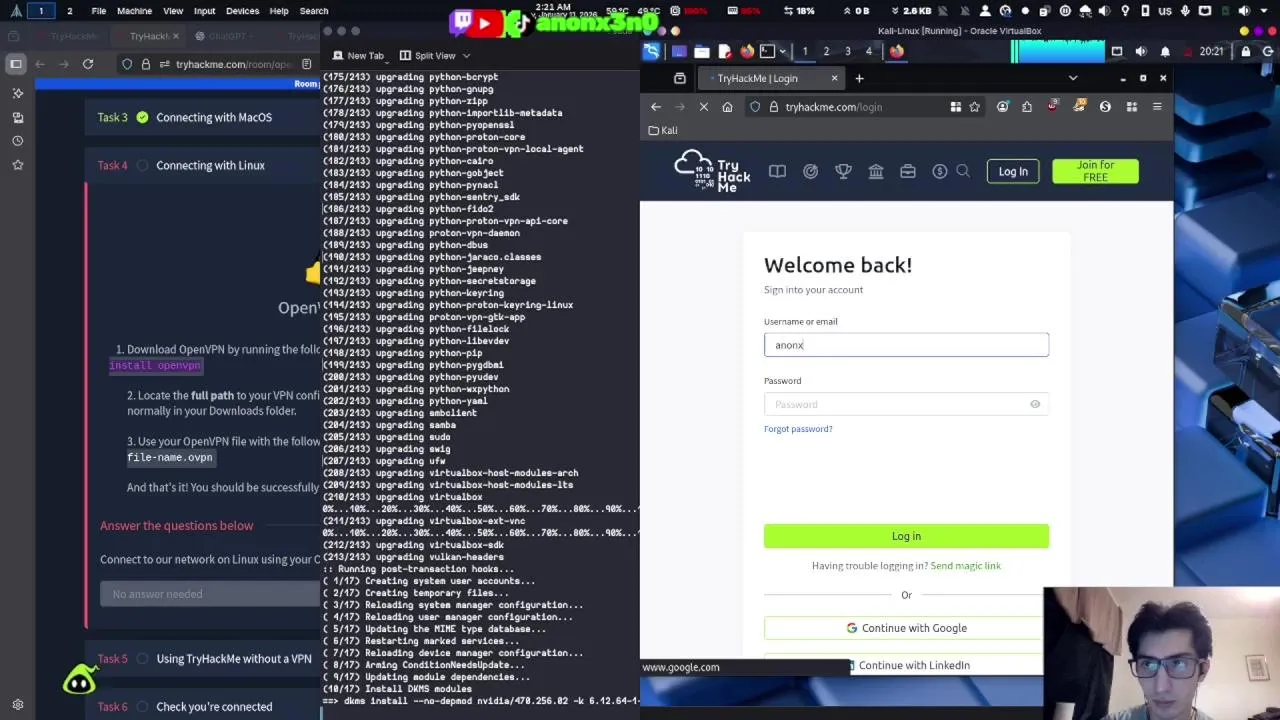Open the dollar pricing icon in TryHackMe header
The height and width of the screenshot is (720, 1280).
(939, 171)
